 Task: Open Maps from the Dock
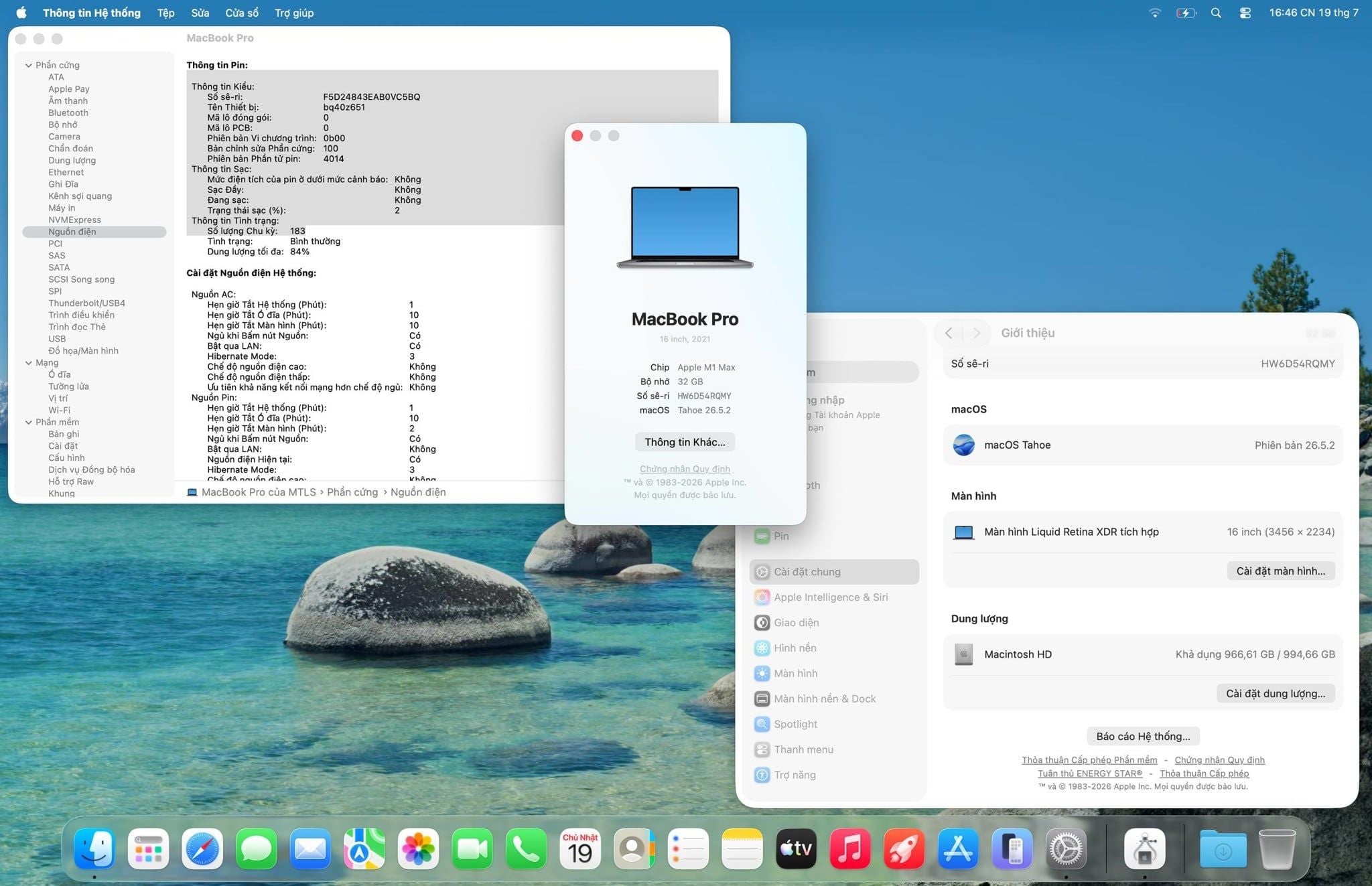click(x=364, y=848)
